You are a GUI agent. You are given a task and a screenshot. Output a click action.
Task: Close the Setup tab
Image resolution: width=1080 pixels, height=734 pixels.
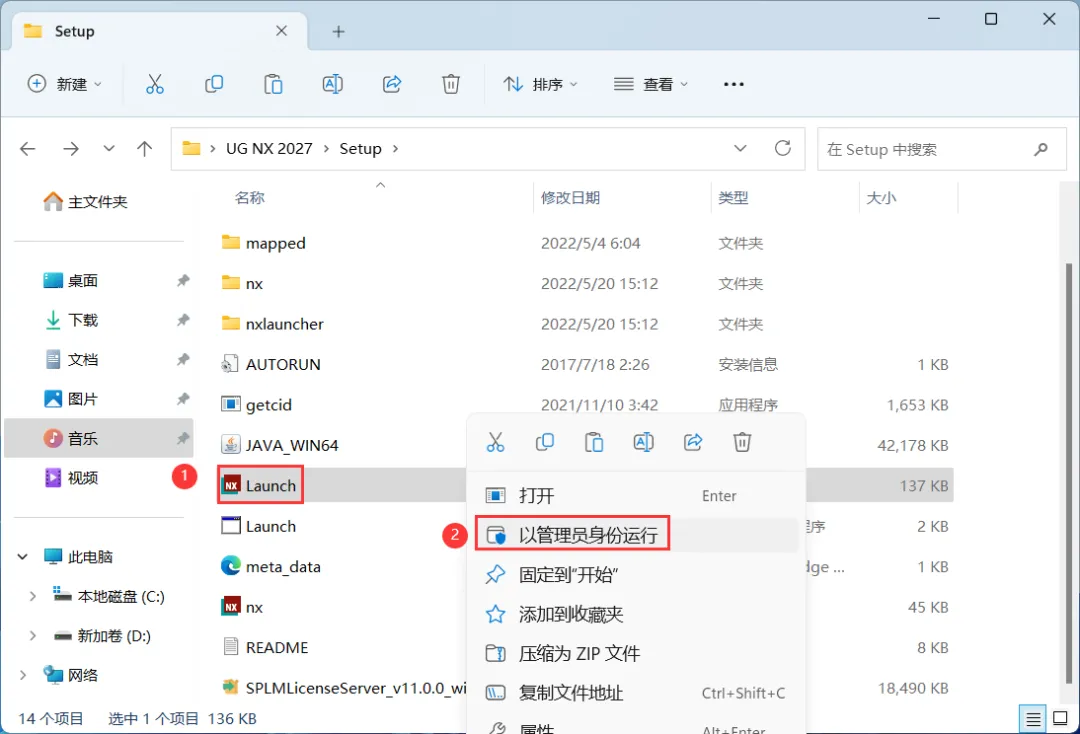[282, 31]
